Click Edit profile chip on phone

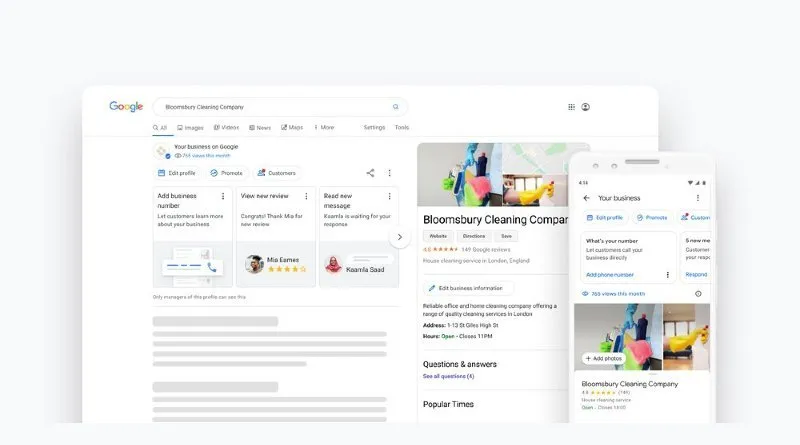(x=605, y=217)
